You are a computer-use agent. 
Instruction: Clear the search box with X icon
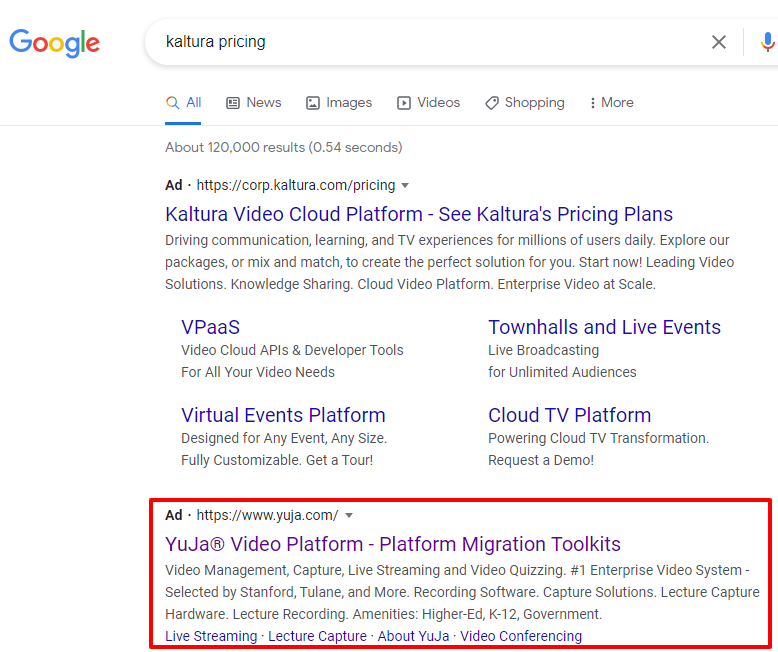tap(718, 42)
